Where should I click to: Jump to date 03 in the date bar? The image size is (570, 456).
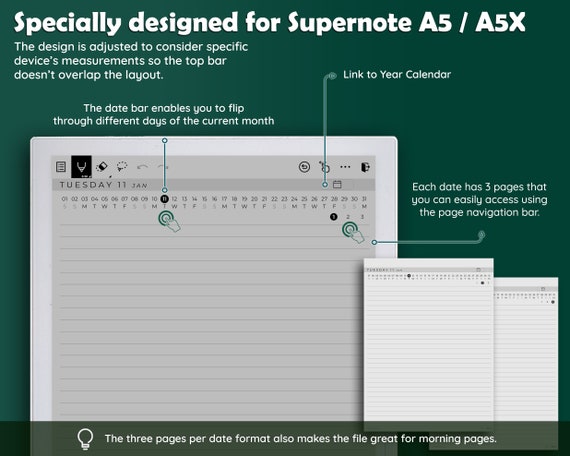85,199
